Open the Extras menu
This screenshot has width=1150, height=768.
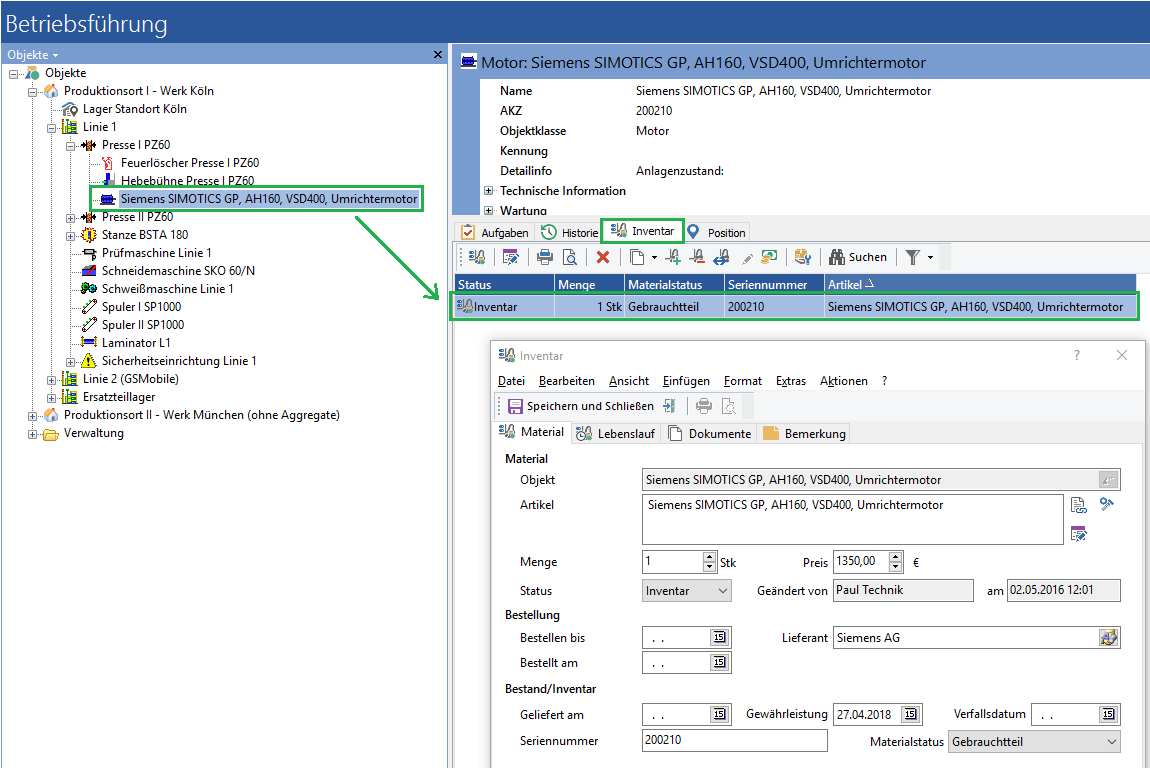pos(791,381)
